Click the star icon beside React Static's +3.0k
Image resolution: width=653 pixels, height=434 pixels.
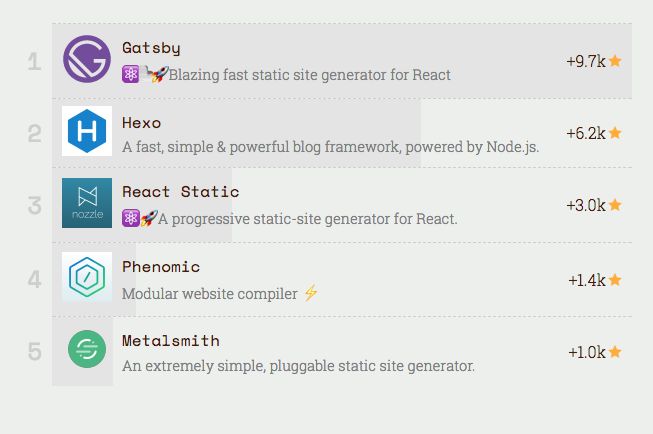coord(616,205)
